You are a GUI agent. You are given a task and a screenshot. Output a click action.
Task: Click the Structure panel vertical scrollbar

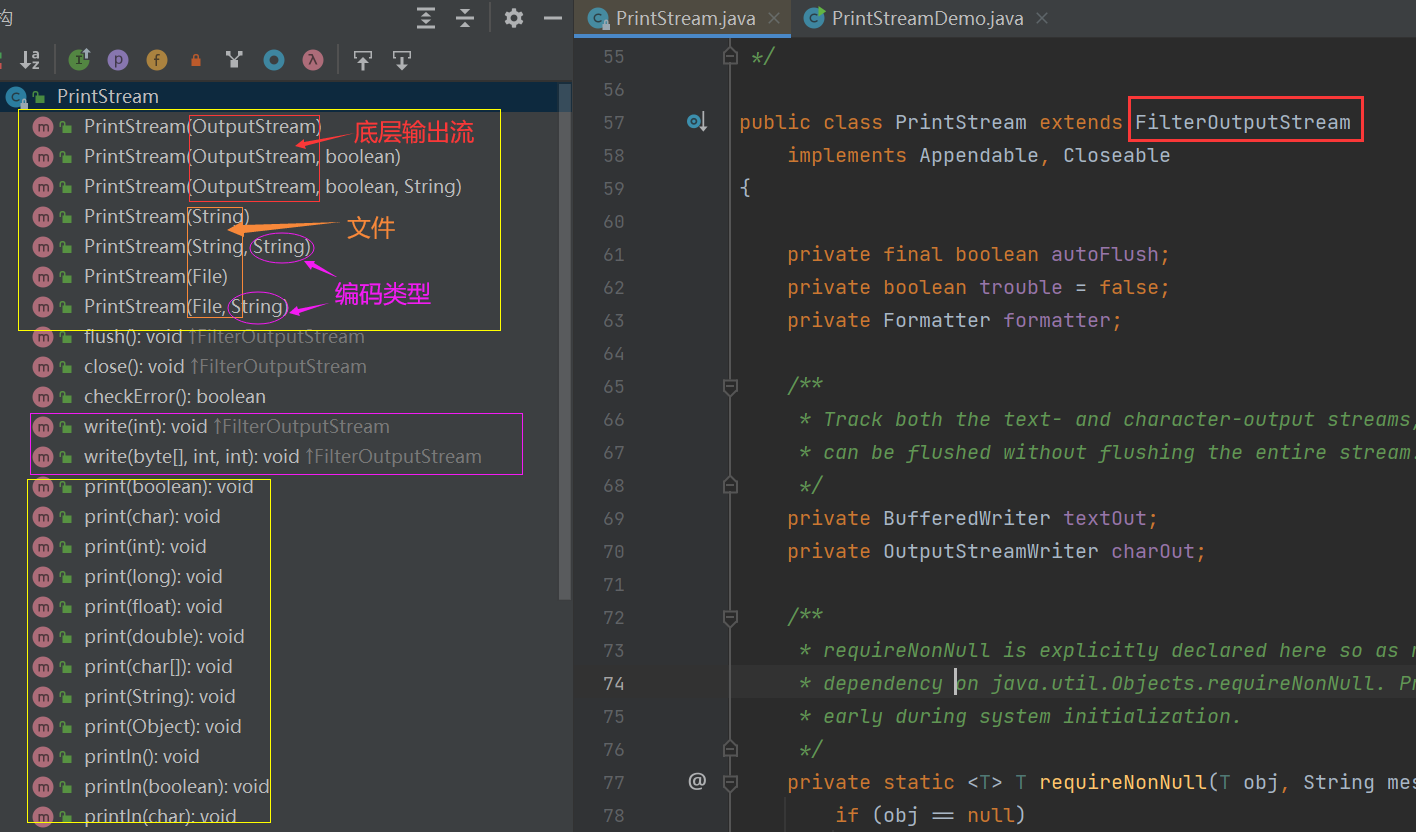(565, 340)
